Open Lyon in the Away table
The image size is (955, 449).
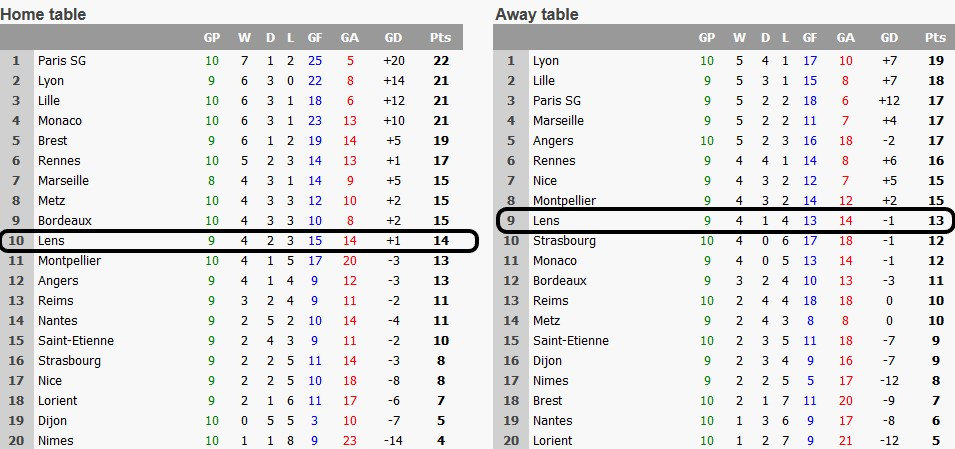[x=546, y=61]
